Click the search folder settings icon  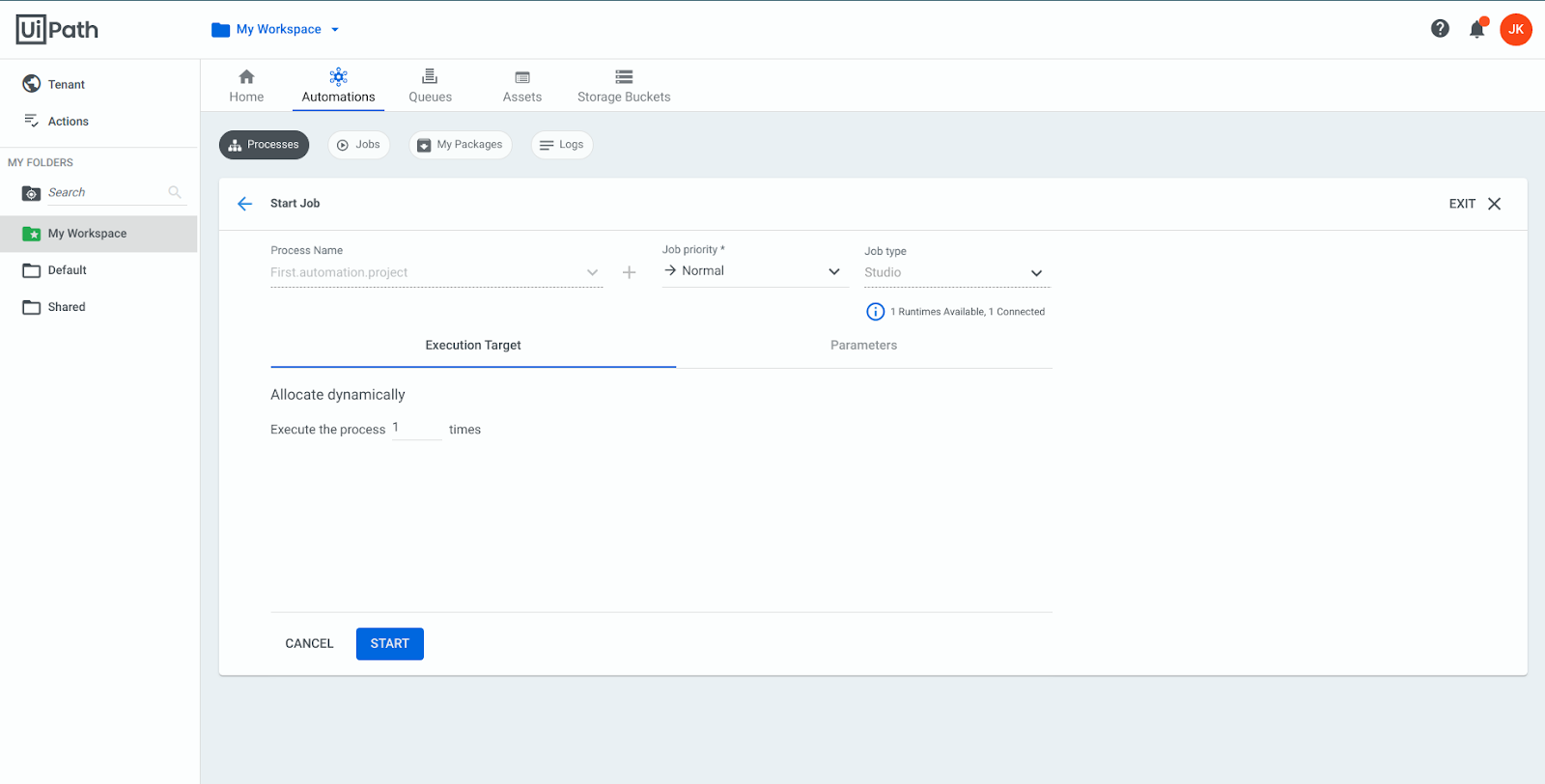pos(32,193)
